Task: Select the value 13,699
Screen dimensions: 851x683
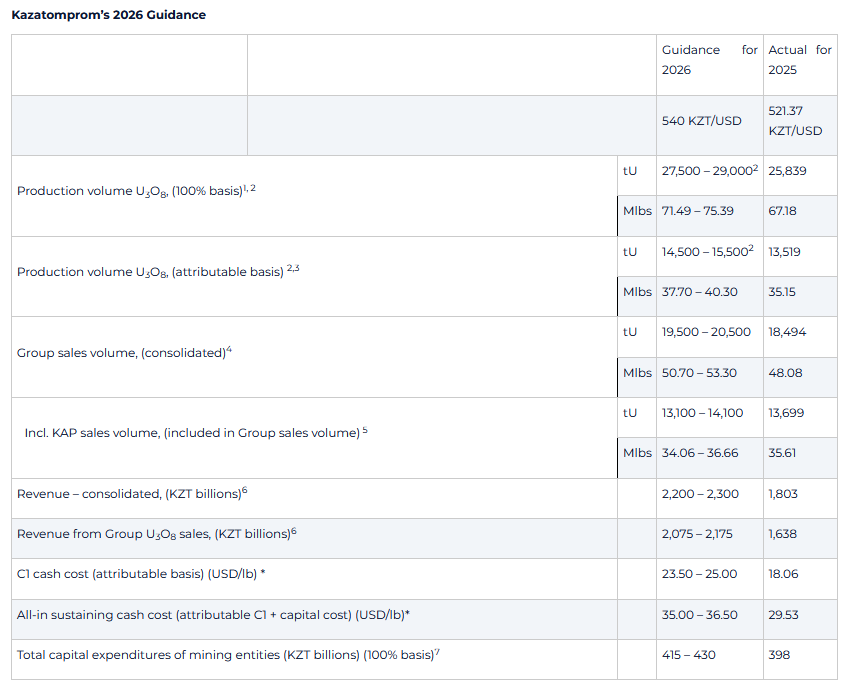Action: pos(786,413)
